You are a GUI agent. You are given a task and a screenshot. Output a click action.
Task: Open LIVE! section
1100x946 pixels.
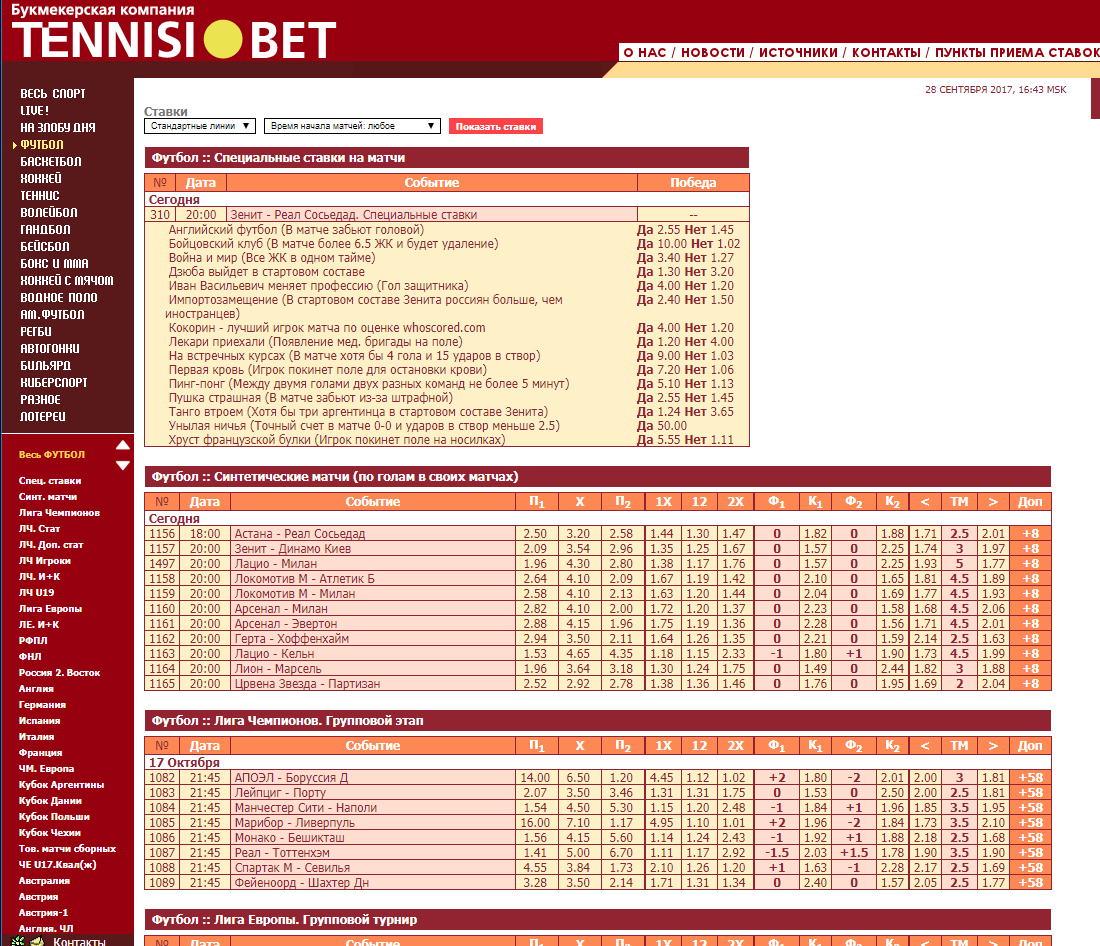(34, 110)
